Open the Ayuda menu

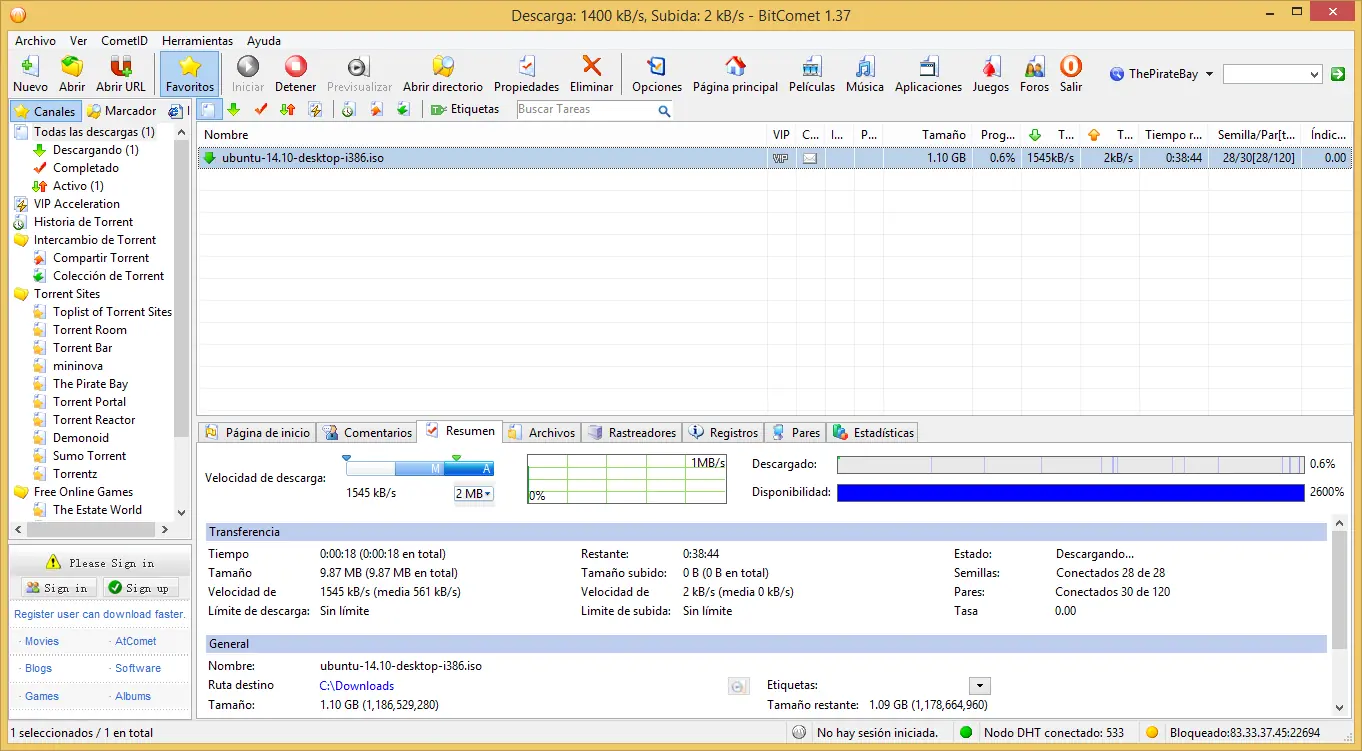(x=264, y=41)
